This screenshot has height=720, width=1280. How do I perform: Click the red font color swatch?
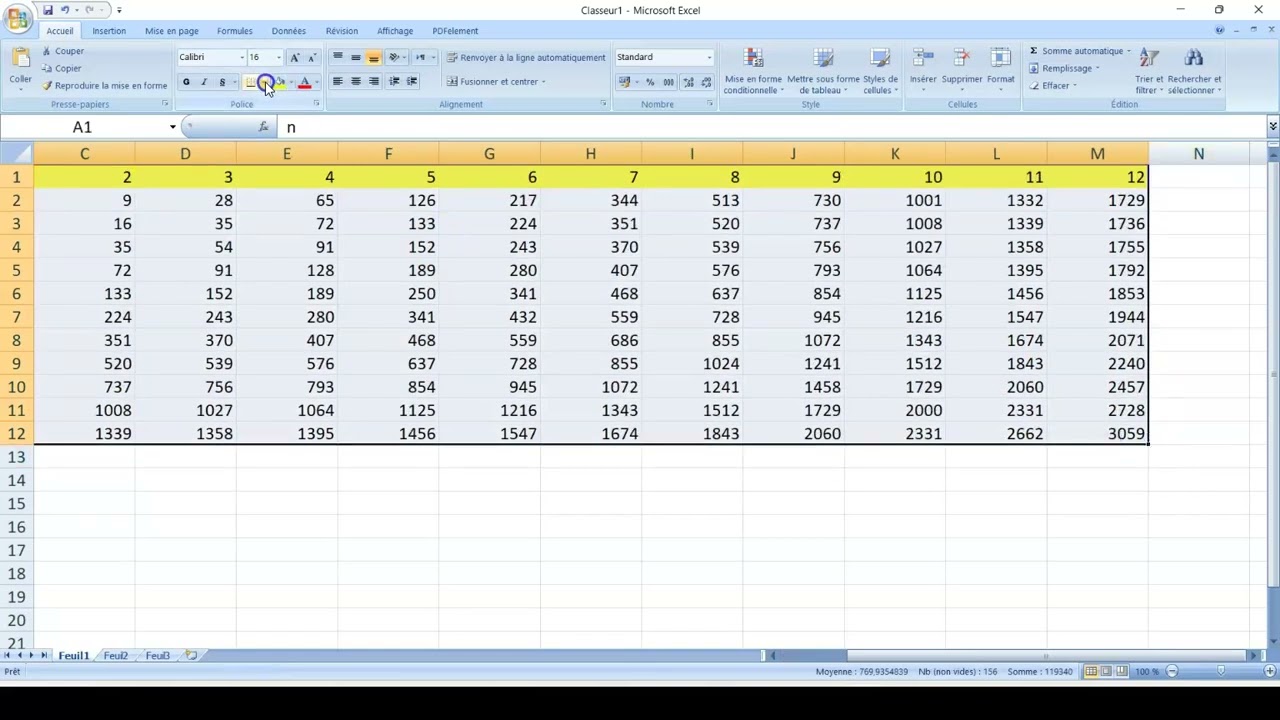[x=305, y=82]
